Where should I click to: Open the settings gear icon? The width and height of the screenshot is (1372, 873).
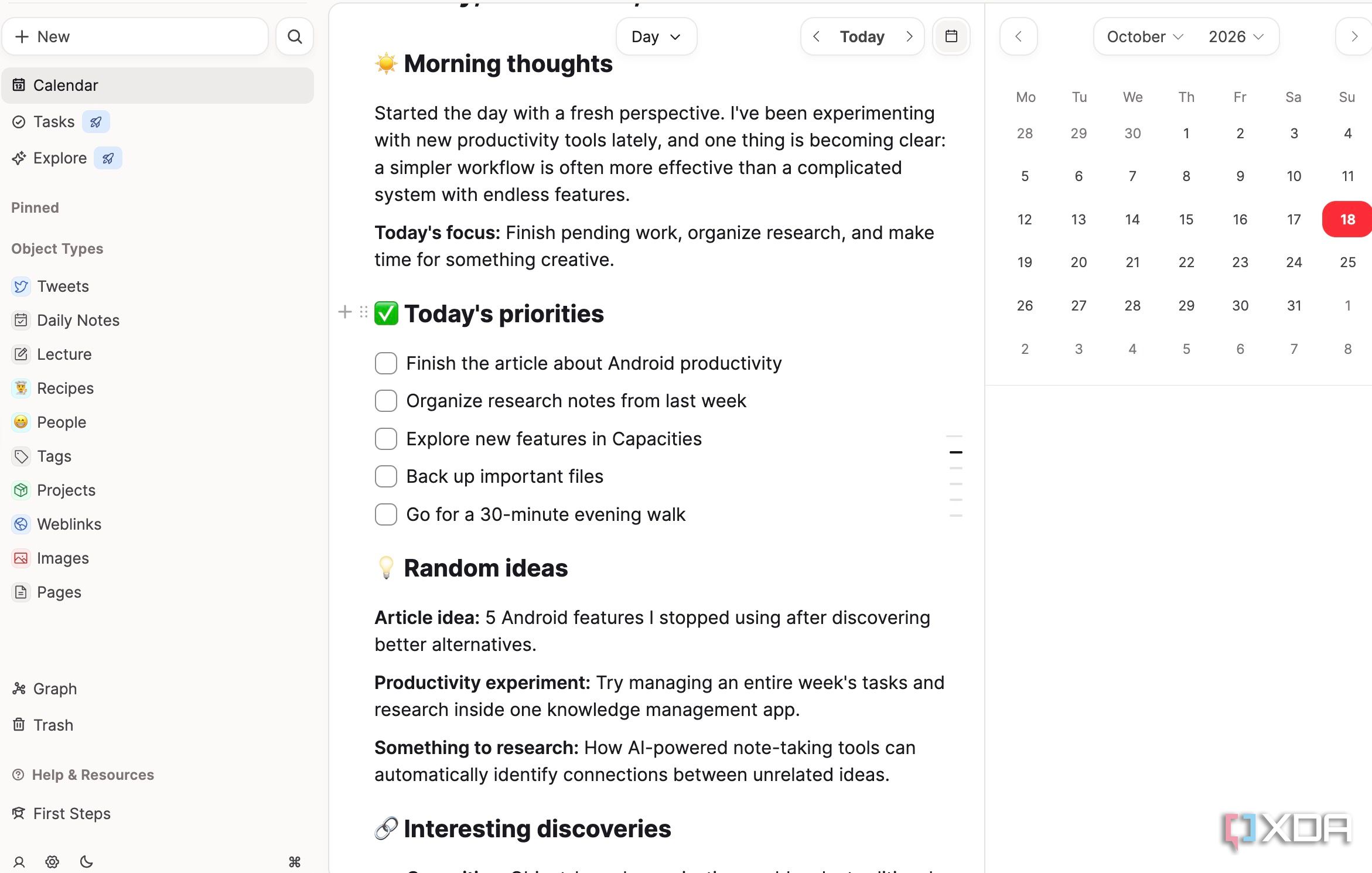point(52,862)
